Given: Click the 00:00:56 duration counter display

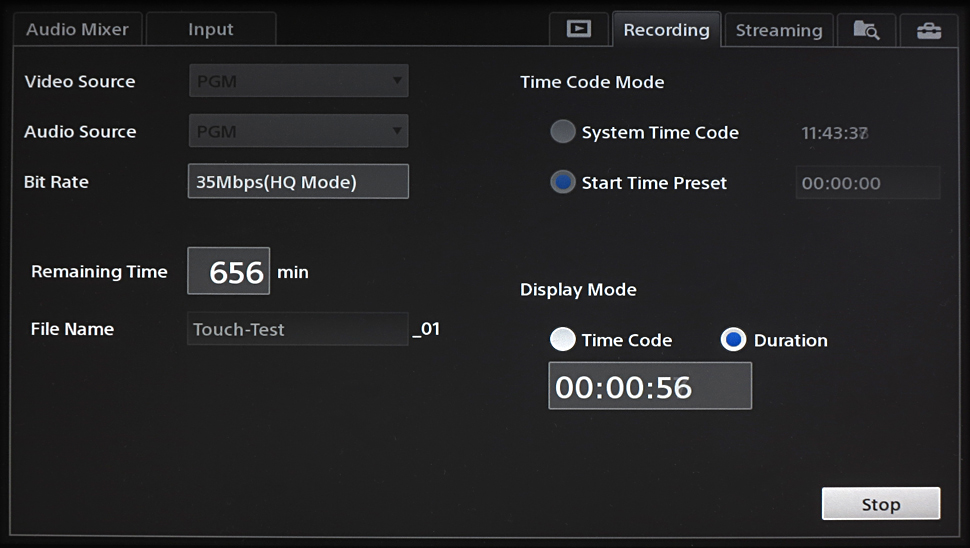Looking at the screenshot, I should click(x=649, y=387).
